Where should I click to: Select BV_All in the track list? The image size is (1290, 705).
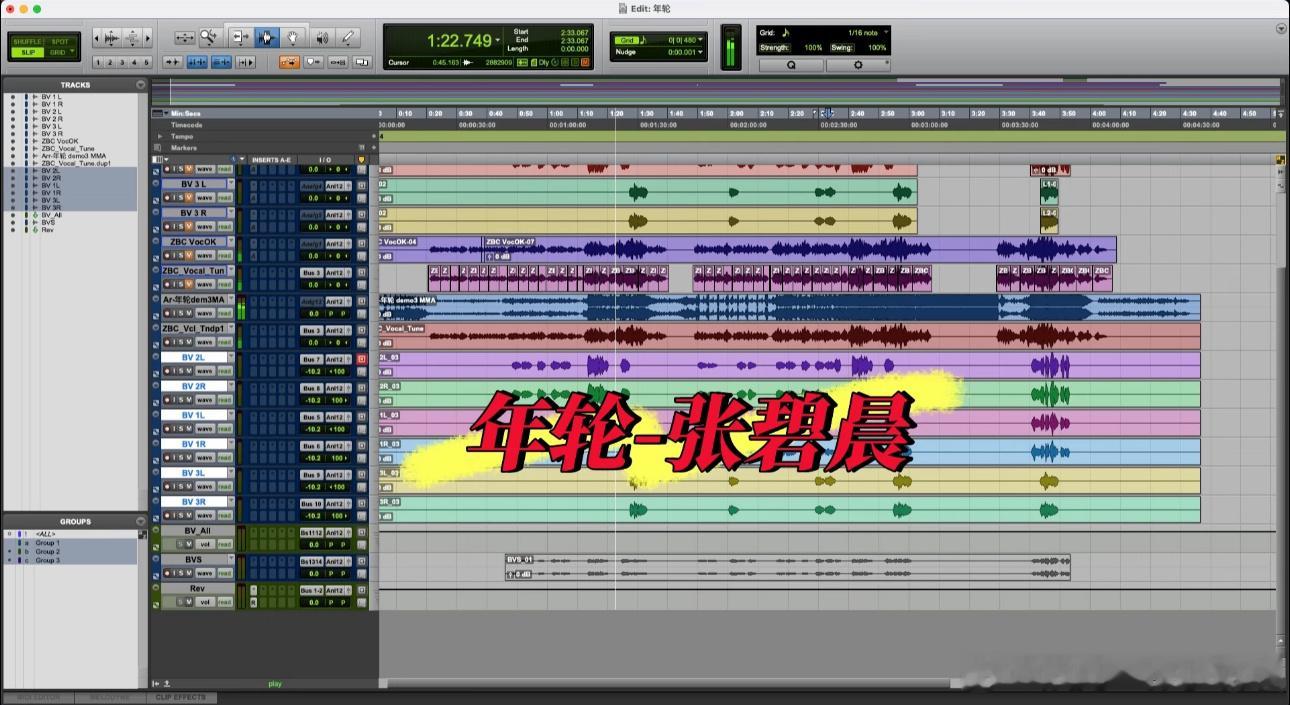(x=51, y=215)
